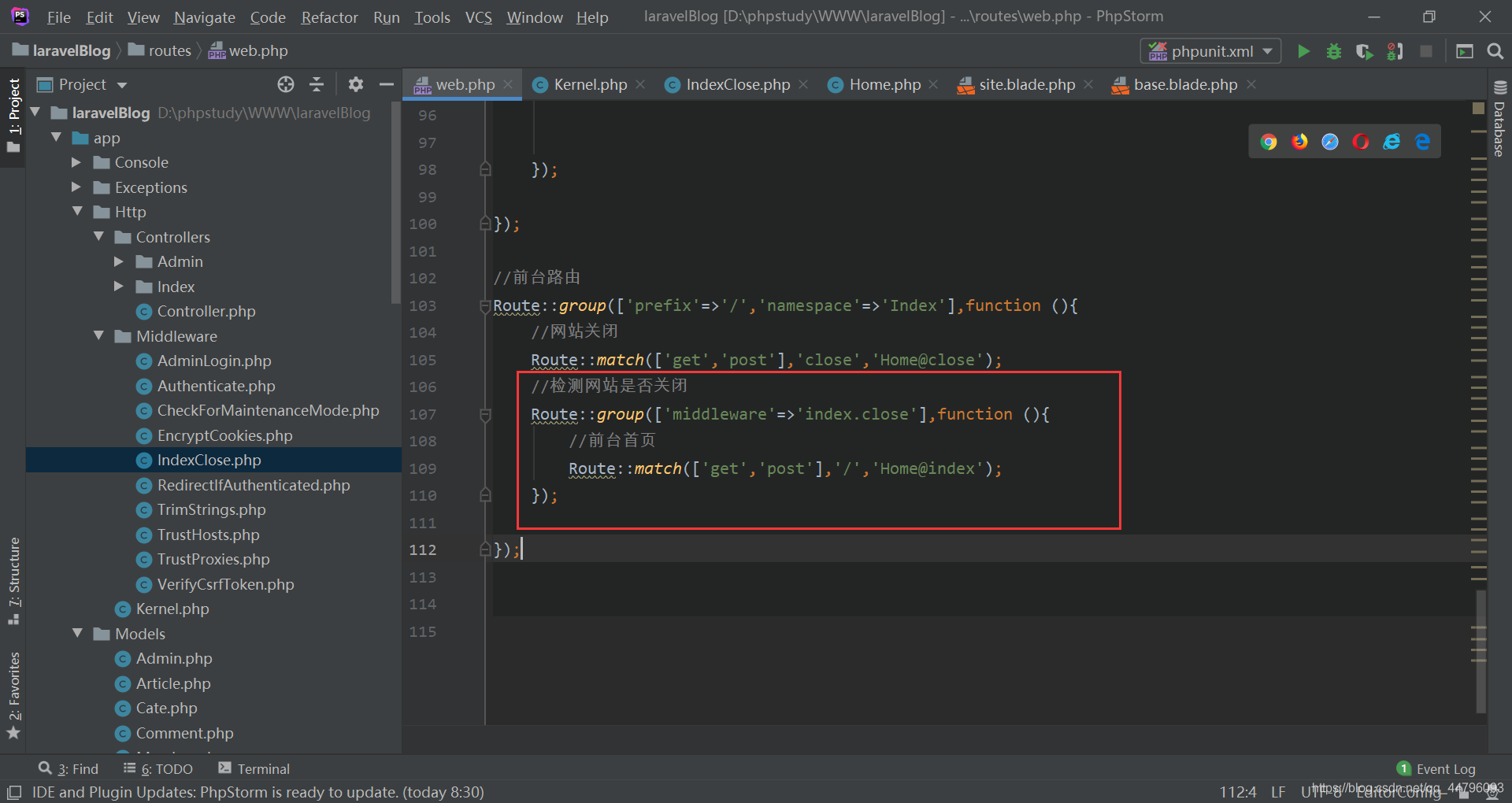
Task: Collapse the Models folder
Action: click(77, 634)
